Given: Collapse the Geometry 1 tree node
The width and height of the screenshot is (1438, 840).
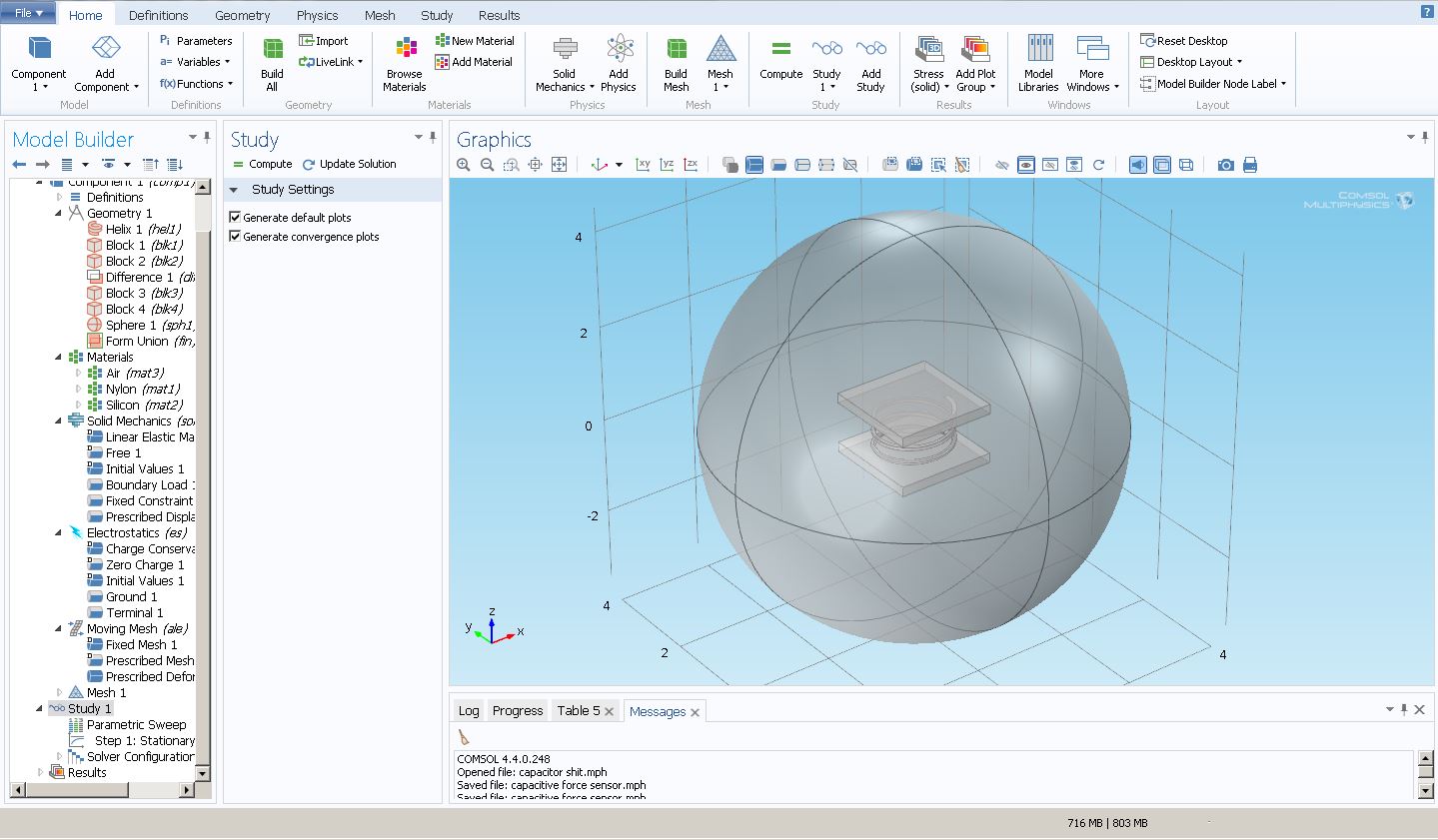Looking at the screenshot, I should click(x=59, y=213).
